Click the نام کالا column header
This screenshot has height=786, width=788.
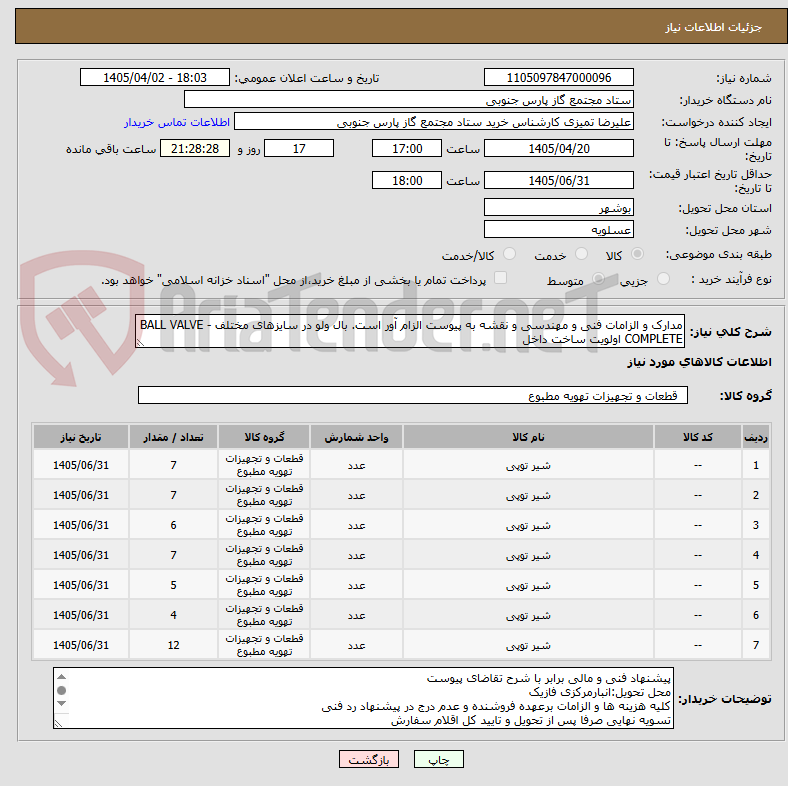coord(528,437)
